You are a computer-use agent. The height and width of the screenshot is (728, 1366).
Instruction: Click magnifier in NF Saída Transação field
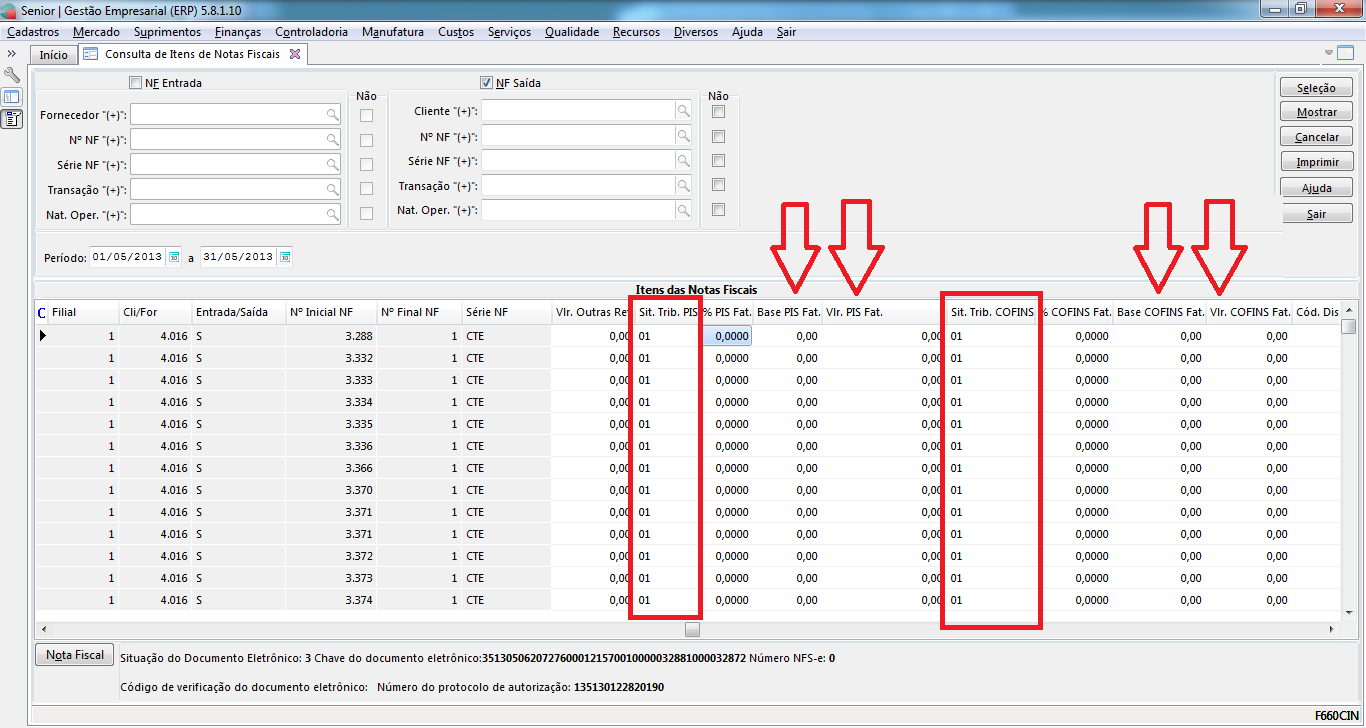point(683,185)
